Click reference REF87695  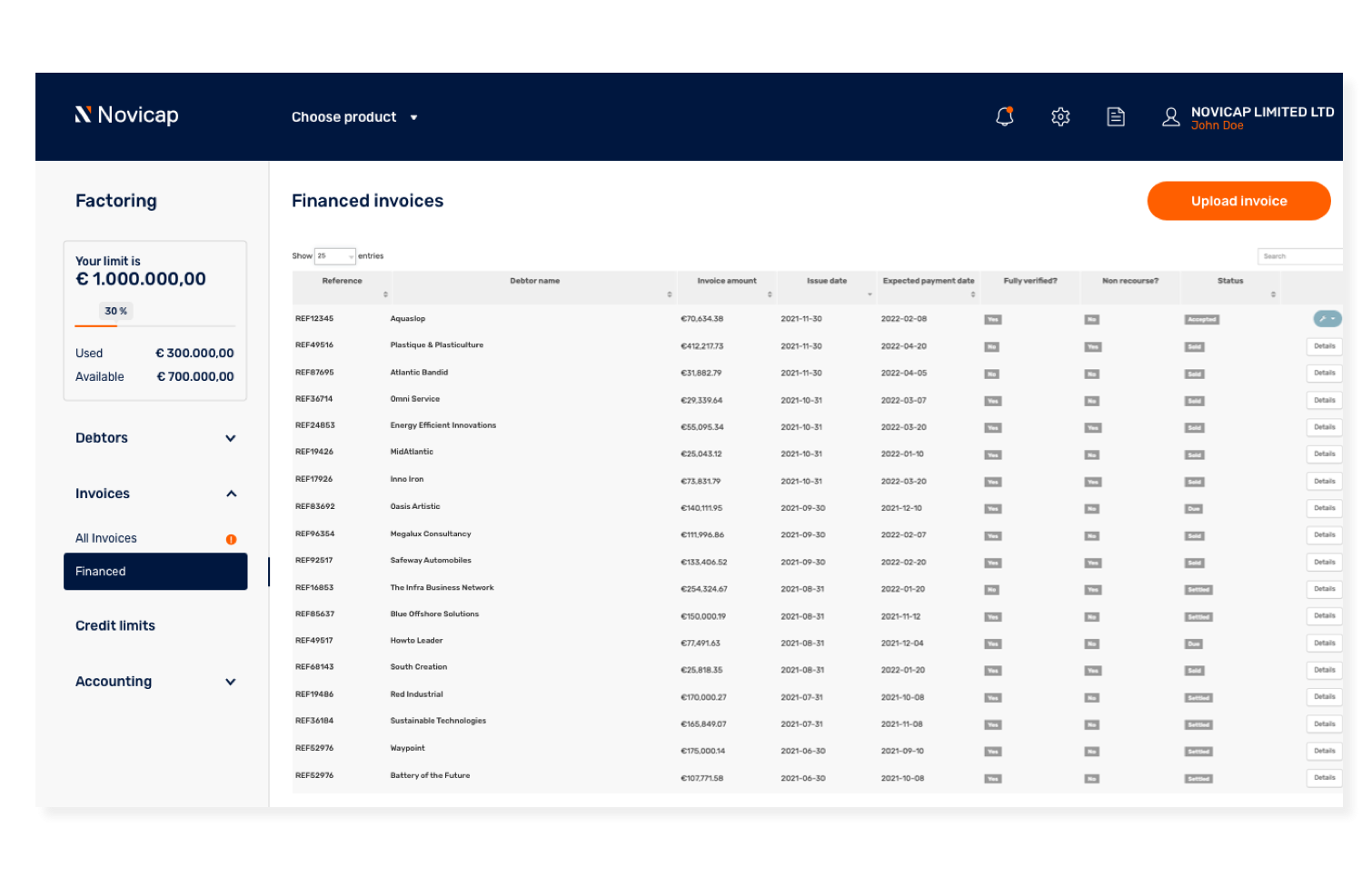point(314,373)
